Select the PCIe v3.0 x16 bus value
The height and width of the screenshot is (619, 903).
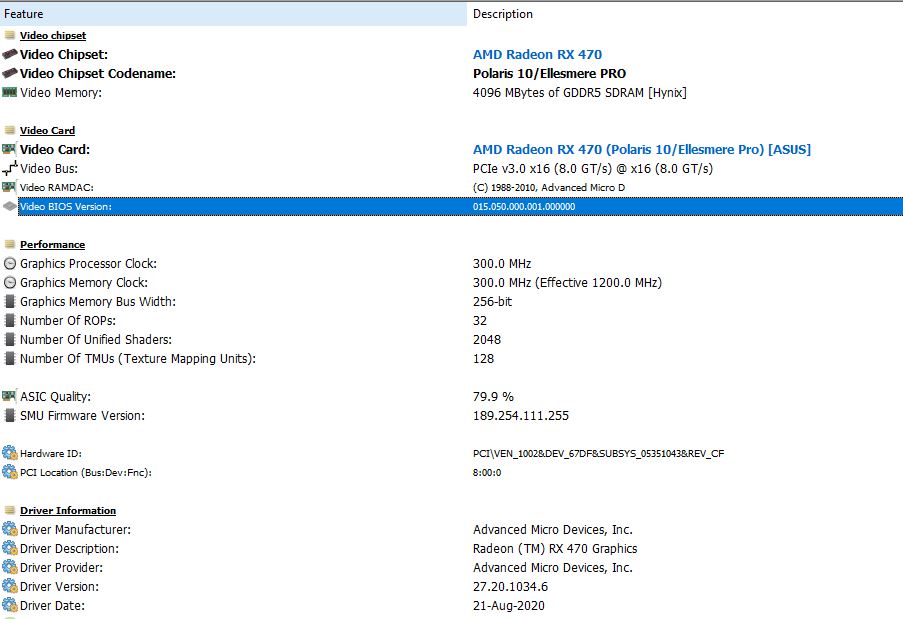tap(593, 169)
